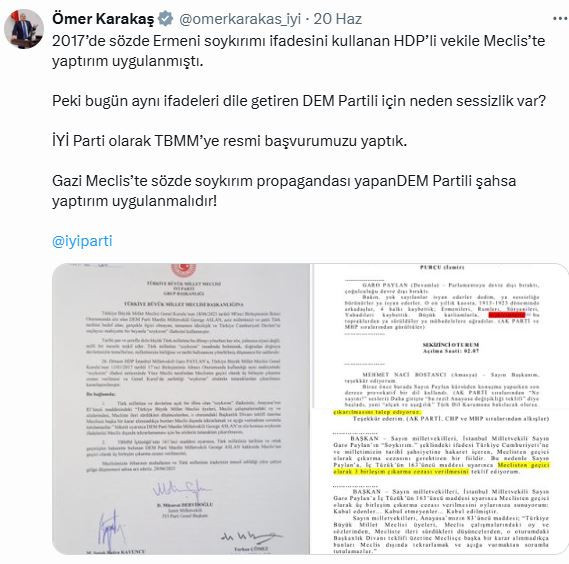
Task: Click the signature above Dervişoğlu's name
Action: pos(180,489)
